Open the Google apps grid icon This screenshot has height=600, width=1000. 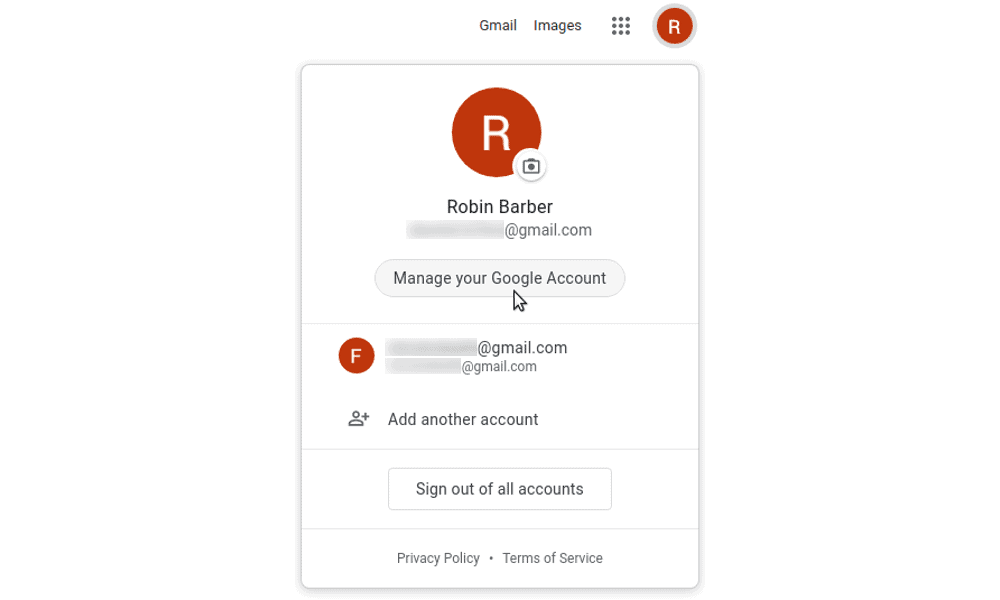pos(621,26)
